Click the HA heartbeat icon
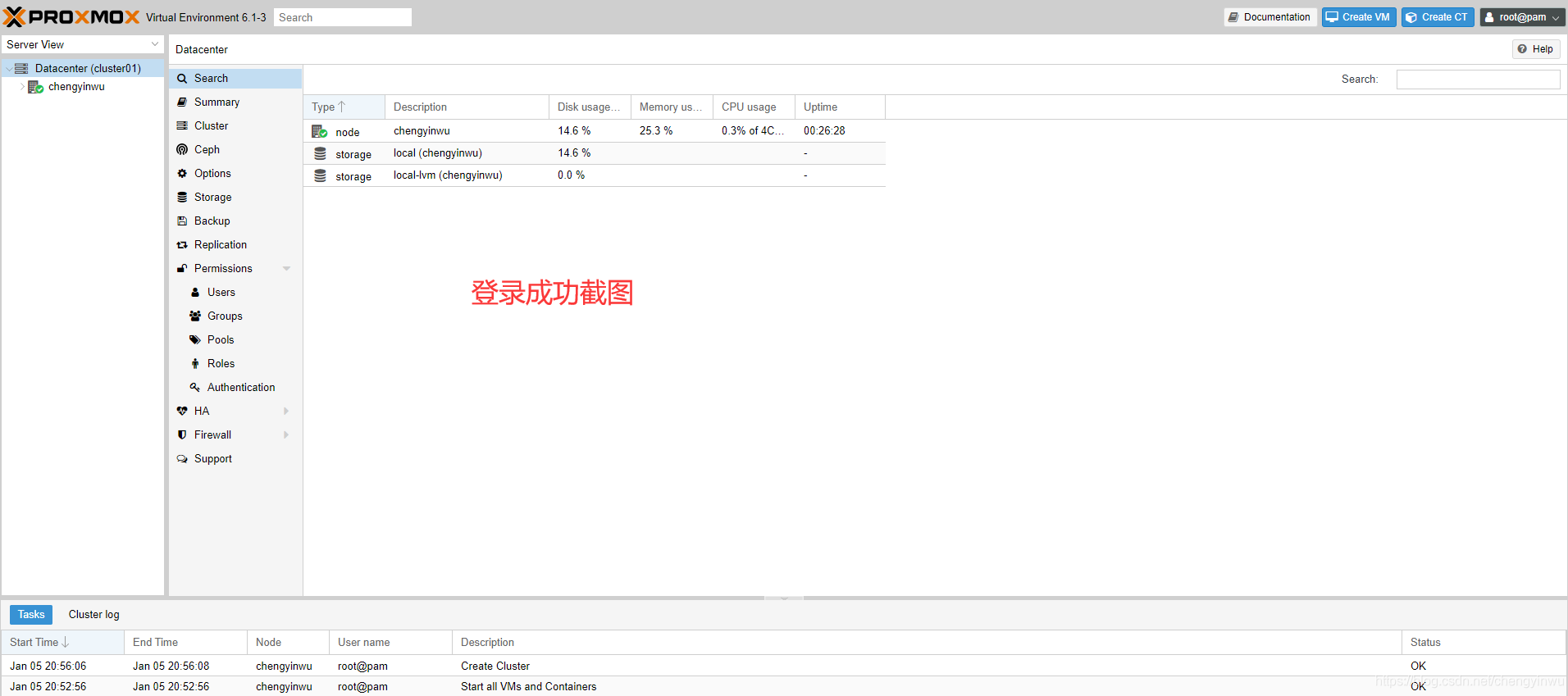This screenshot has height=696, width=1568. coord(182,412)
